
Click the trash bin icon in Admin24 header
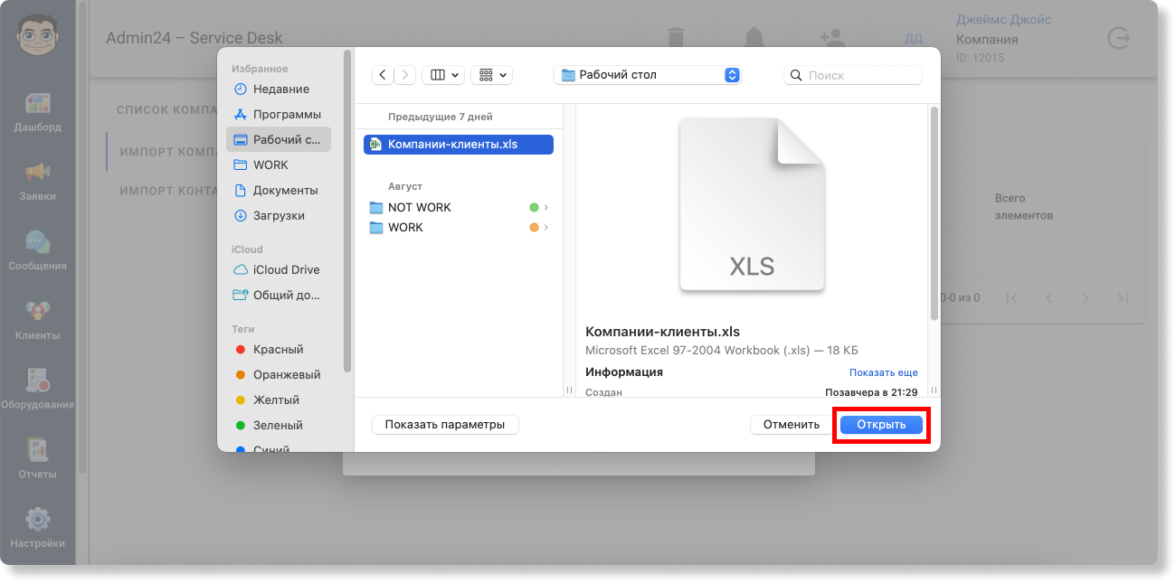pos(676,38)
